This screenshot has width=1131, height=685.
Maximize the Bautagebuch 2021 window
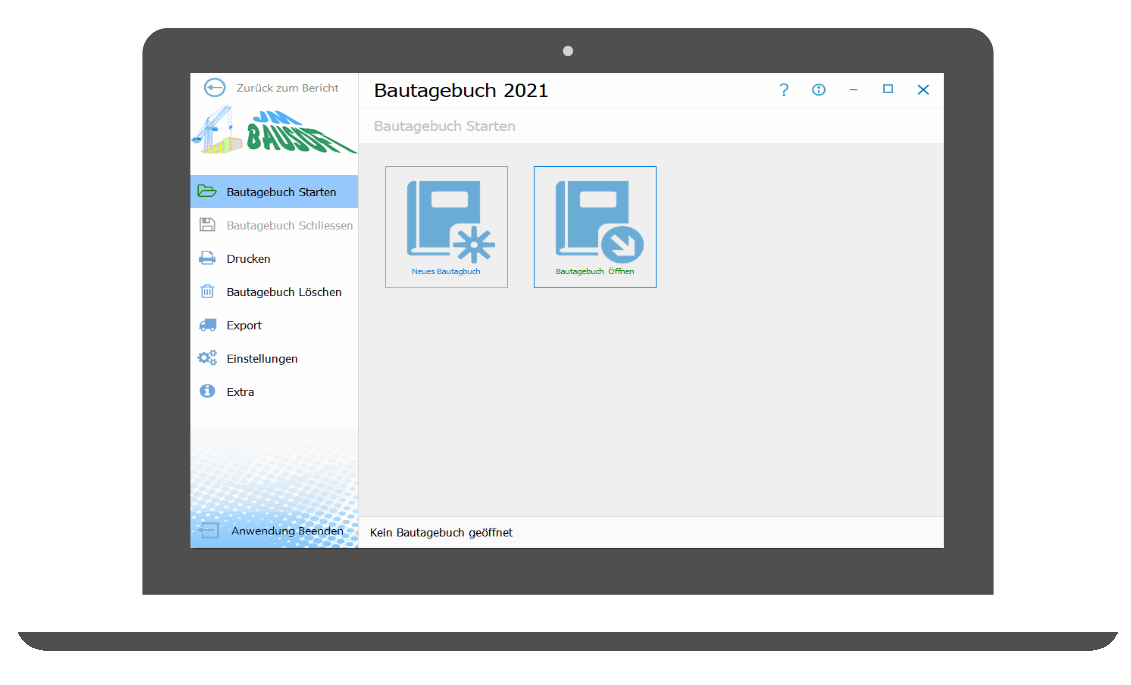887,89
